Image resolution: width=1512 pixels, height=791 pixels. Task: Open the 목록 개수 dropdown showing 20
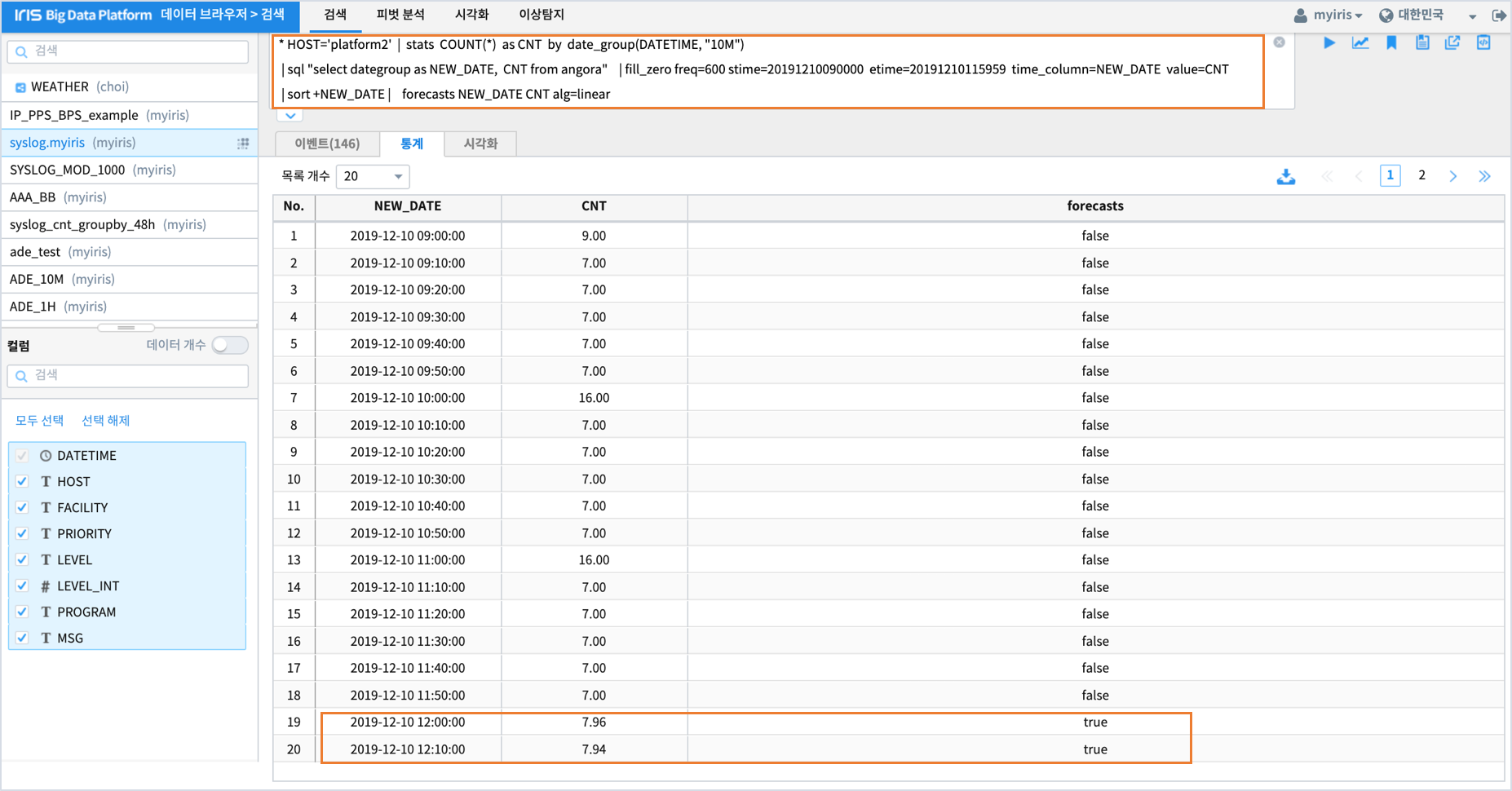click(x=373, y=176)
